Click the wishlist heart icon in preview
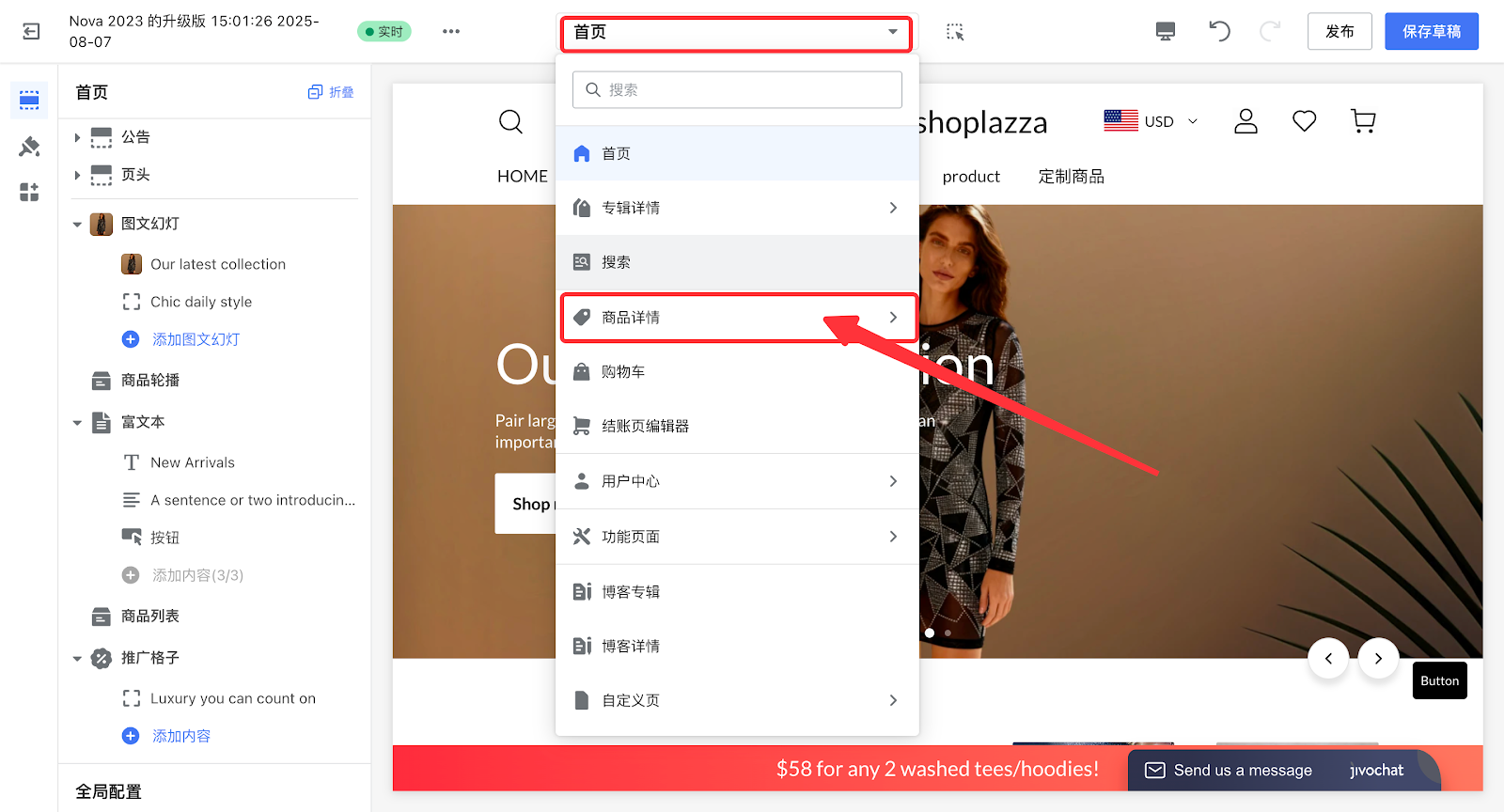The image size is (1504, 812). click(x=1304, y=121)
